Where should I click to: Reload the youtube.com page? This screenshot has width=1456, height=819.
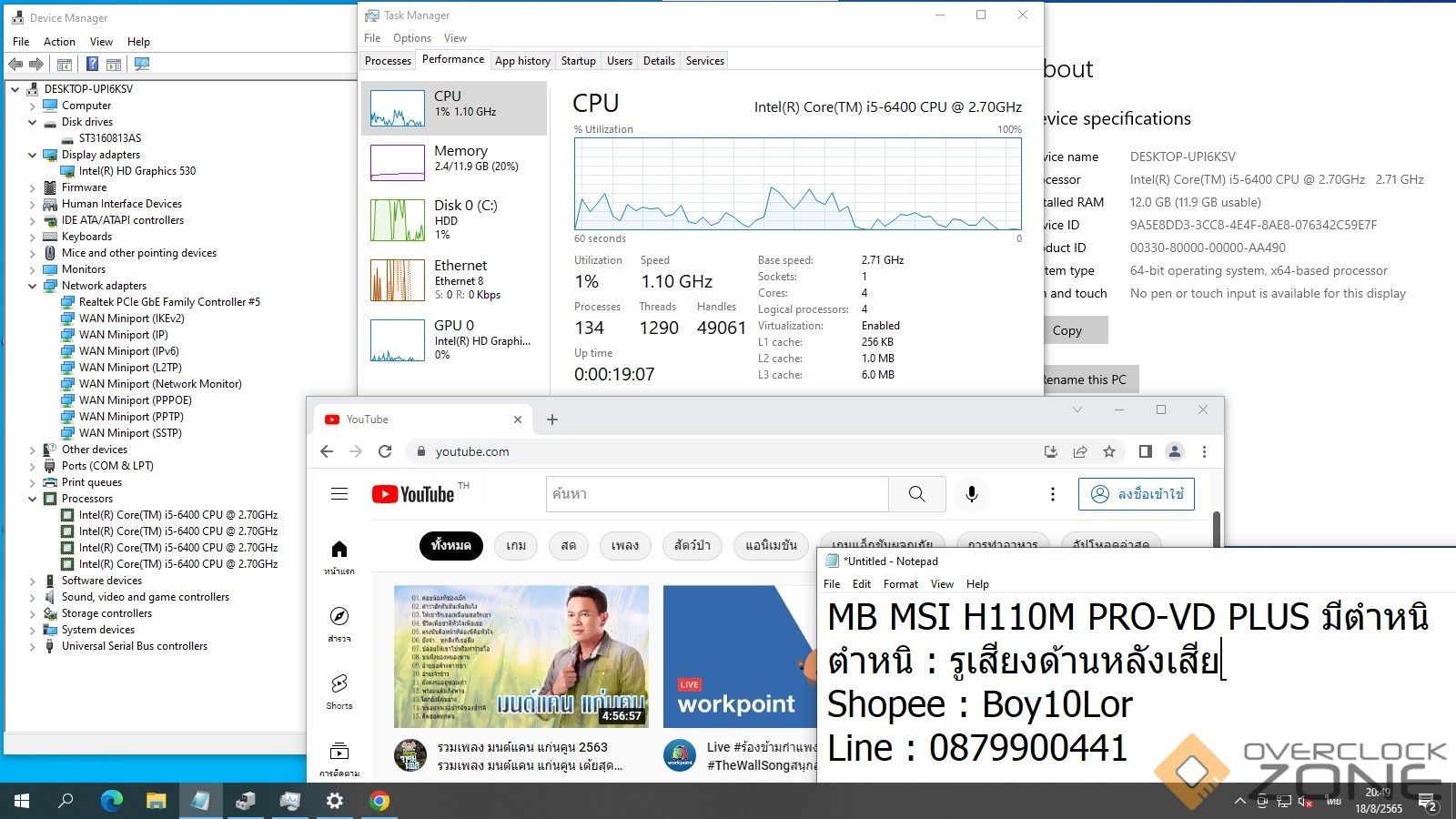click(385, 451)
